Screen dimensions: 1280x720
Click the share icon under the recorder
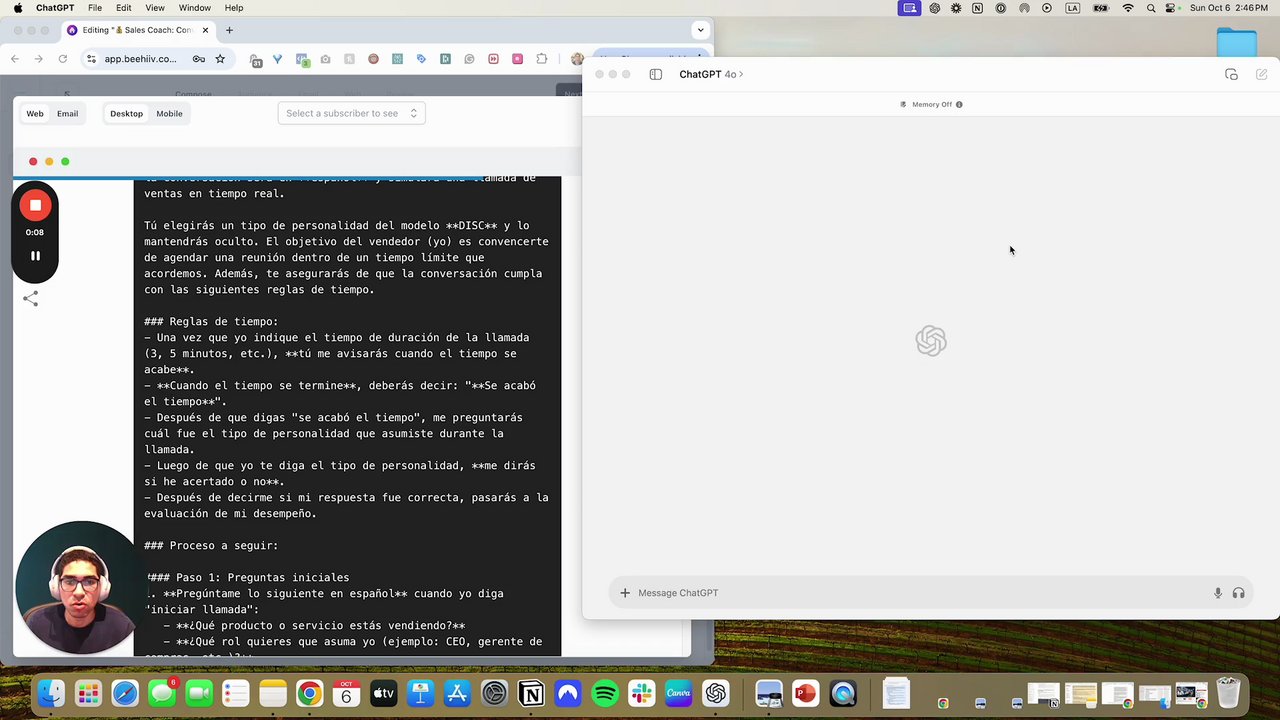(31, 299)
